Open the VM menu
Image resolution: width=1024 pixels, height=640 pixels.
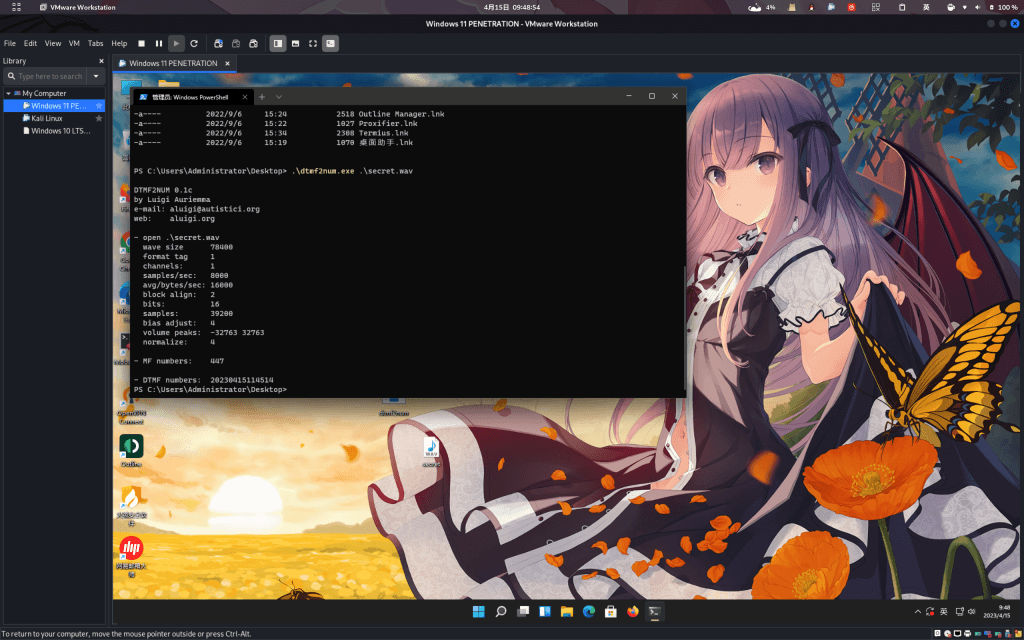point(74,44)
